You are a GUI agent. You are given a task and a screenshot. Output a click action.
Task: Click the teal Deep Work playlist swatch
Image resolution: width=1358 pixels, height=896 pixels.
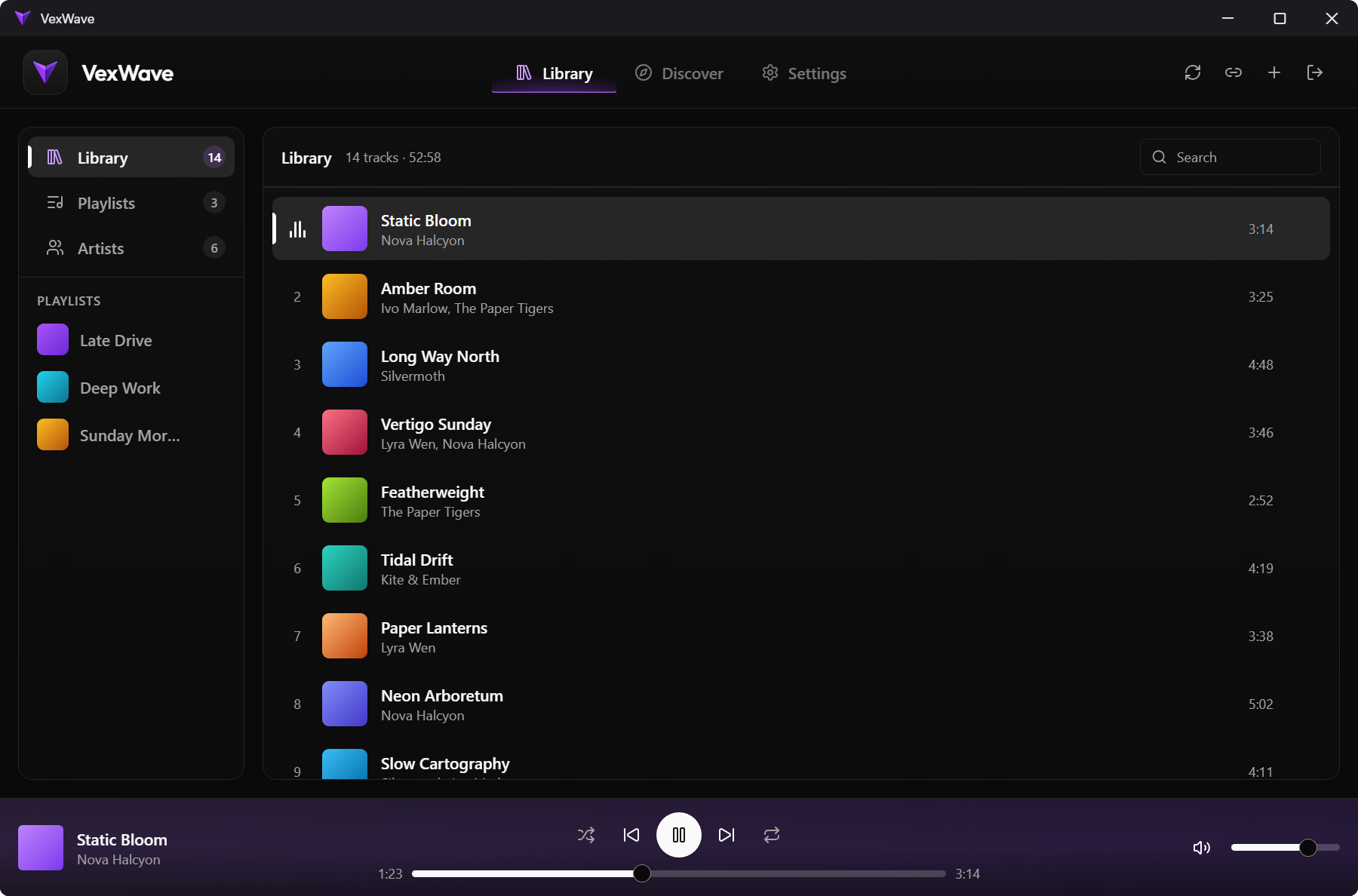[53, 387]
